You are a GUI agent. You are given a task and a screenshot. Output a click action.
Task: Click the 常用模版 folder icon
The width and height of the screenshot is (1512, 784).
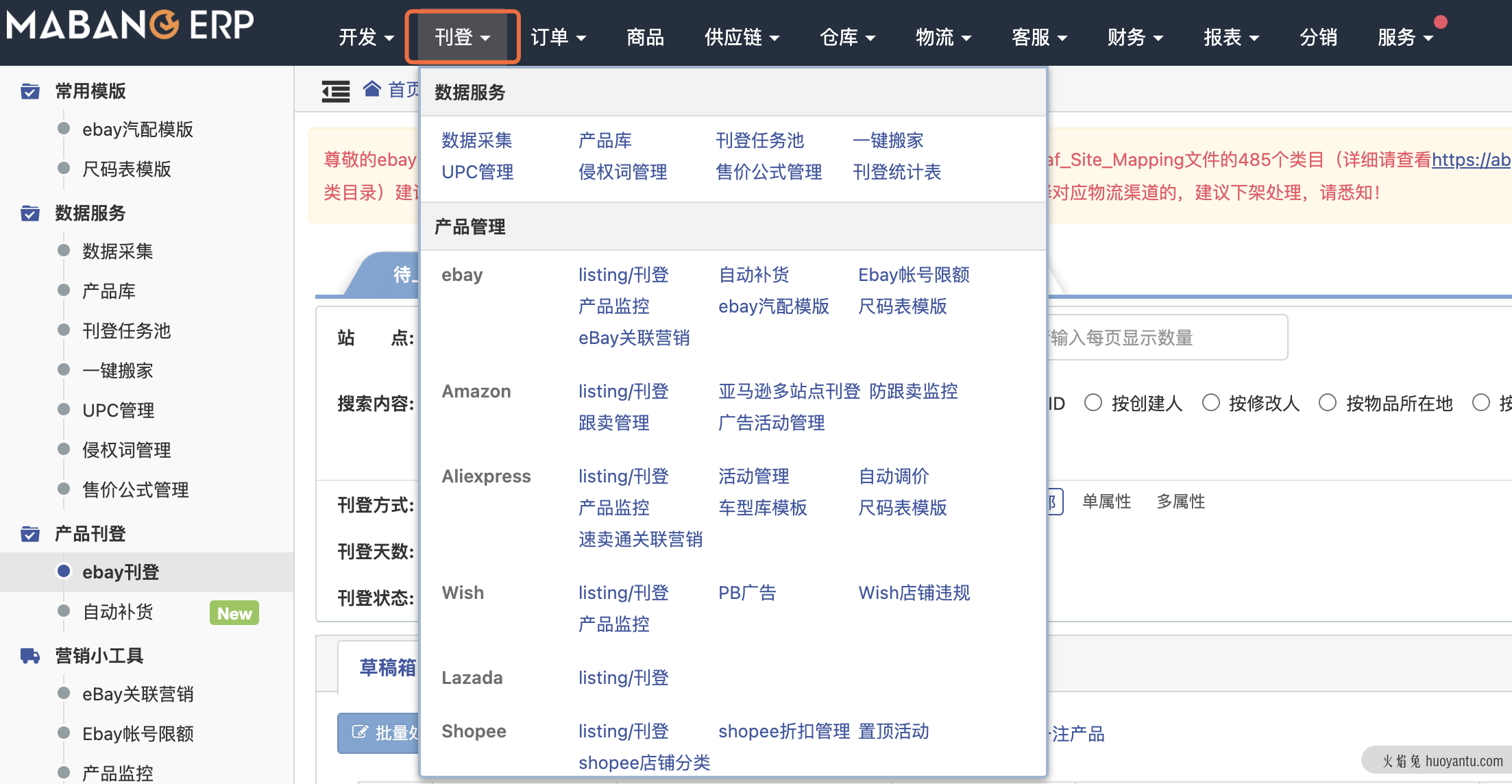point(29,91)
